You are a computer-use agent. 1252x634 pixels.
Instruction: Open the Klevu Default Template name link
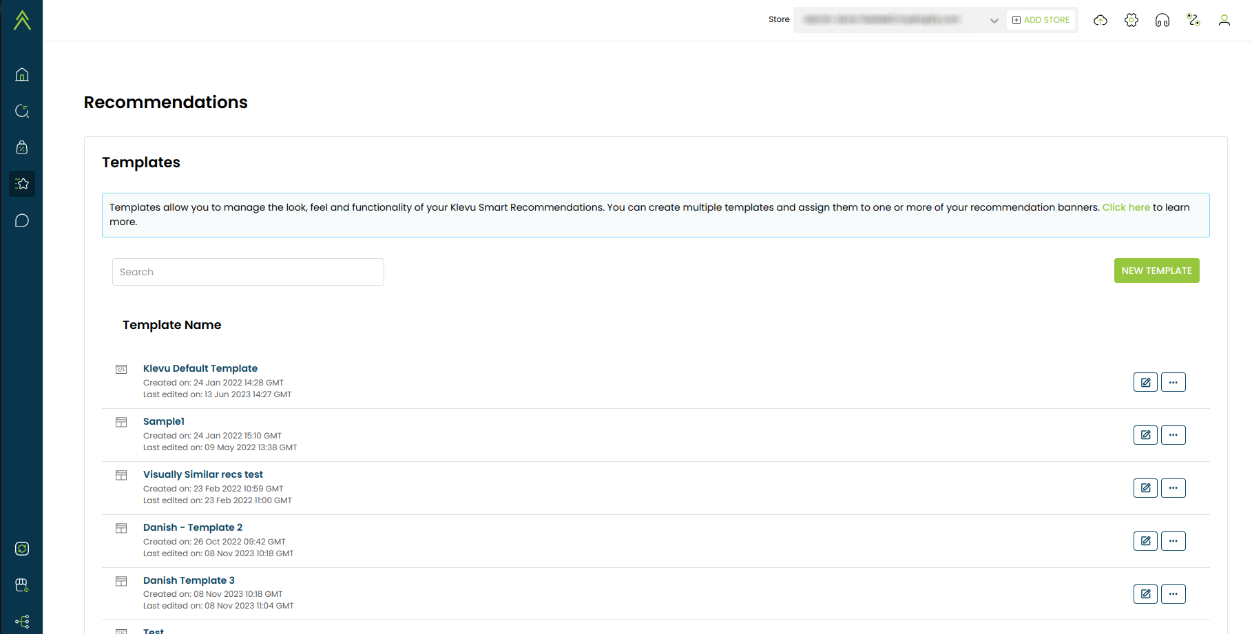[x=200, y=369]
